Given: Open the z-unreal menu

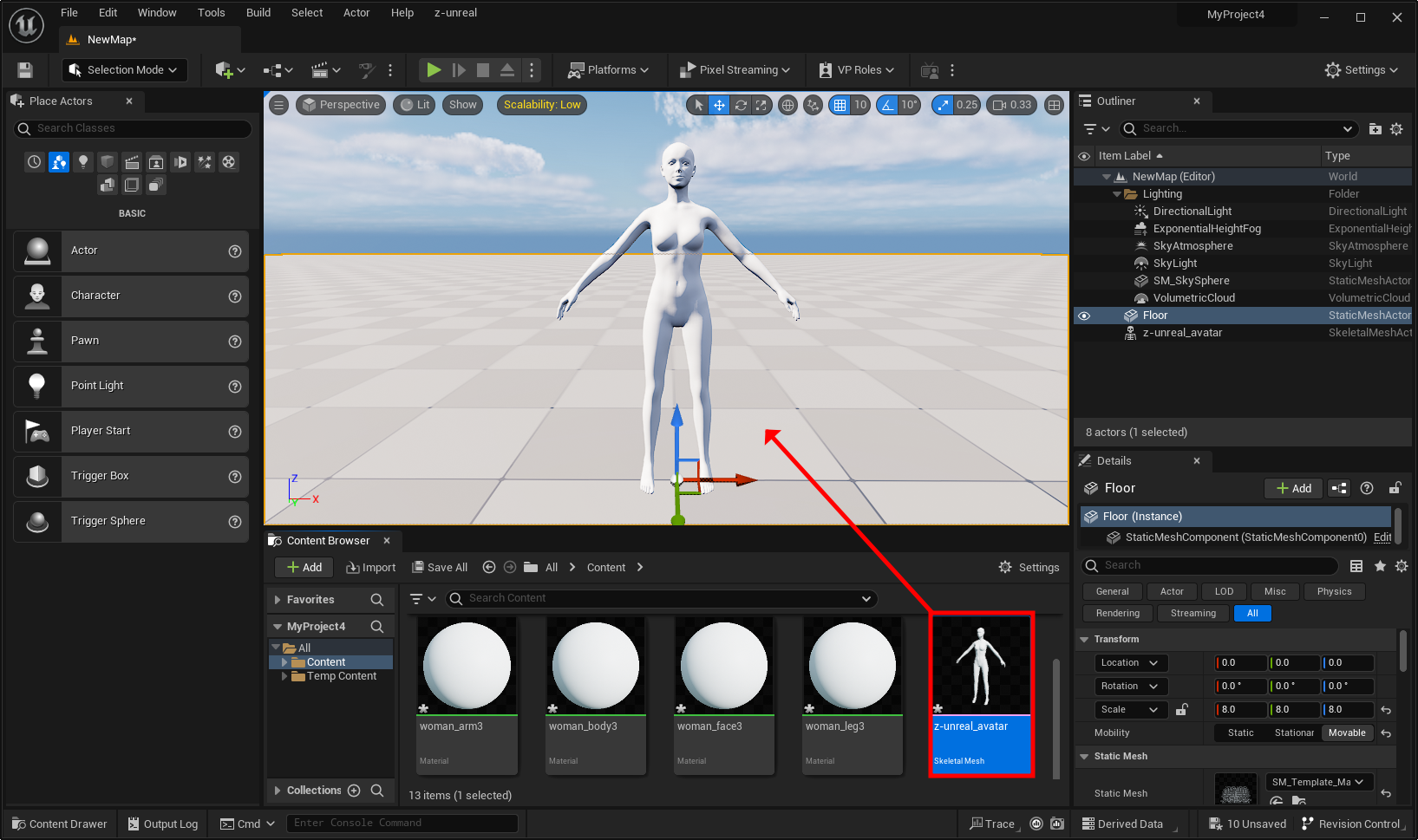Looking at the screenshot, I should point(455,13).
